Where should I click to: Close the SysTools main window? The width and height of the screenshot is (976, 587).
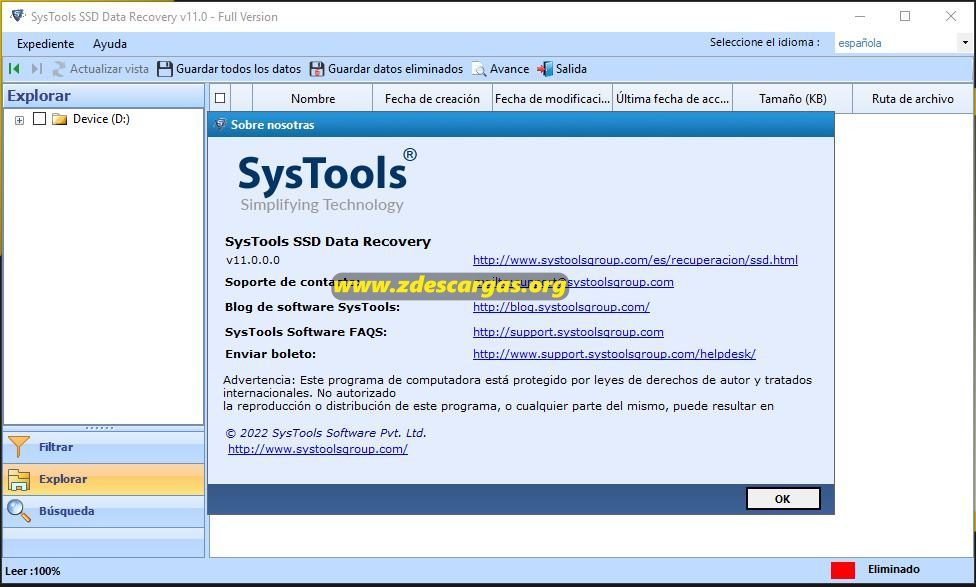coord(951,16)
